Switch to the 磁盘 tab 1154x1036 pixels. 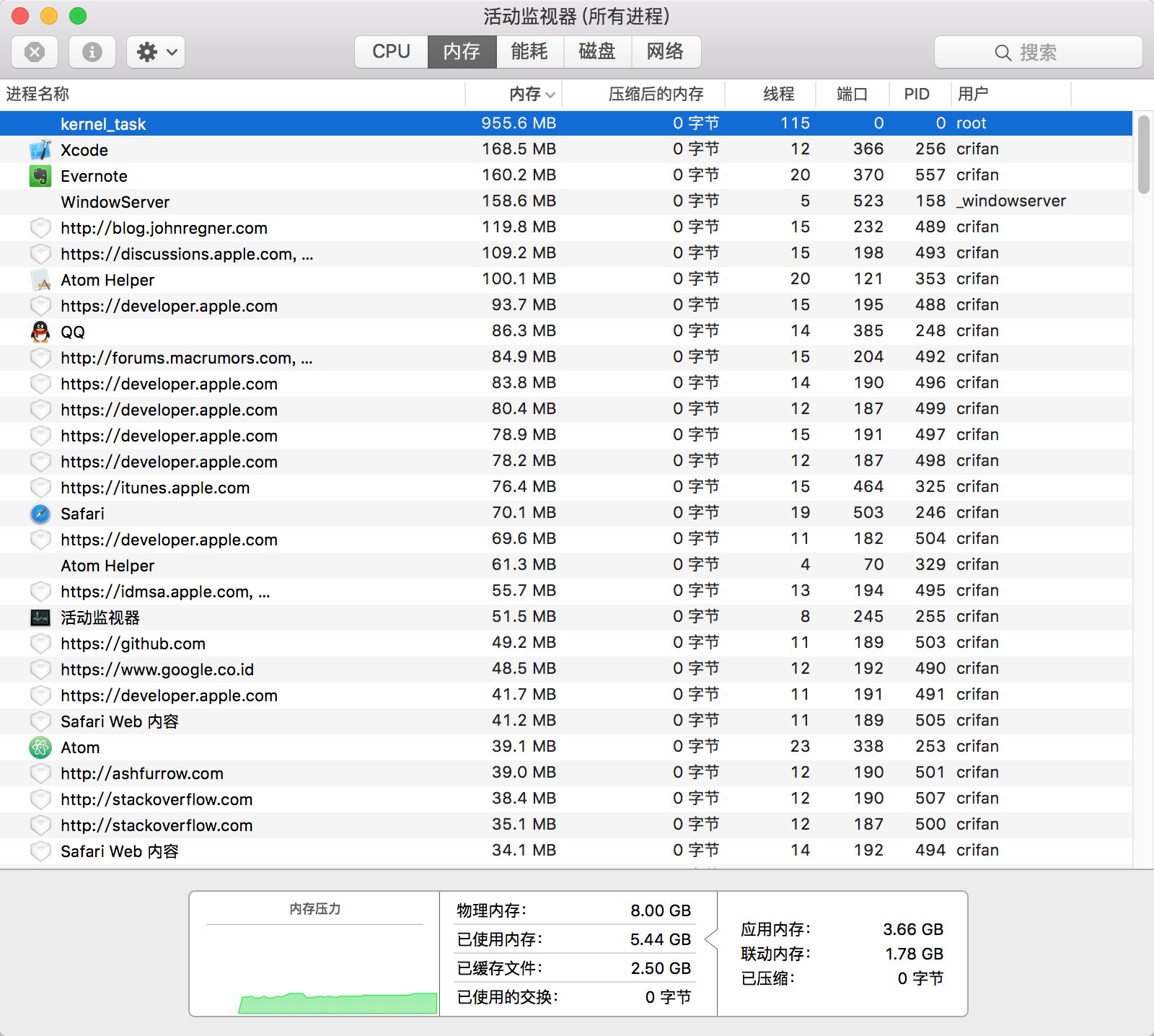[x=598, y=52]
